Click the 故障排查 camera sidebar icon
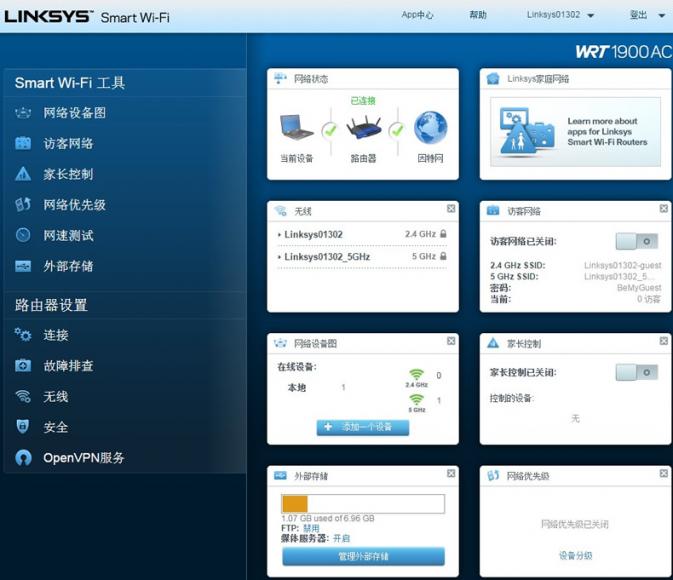This screenshot has width=673, height=580. 23,366
